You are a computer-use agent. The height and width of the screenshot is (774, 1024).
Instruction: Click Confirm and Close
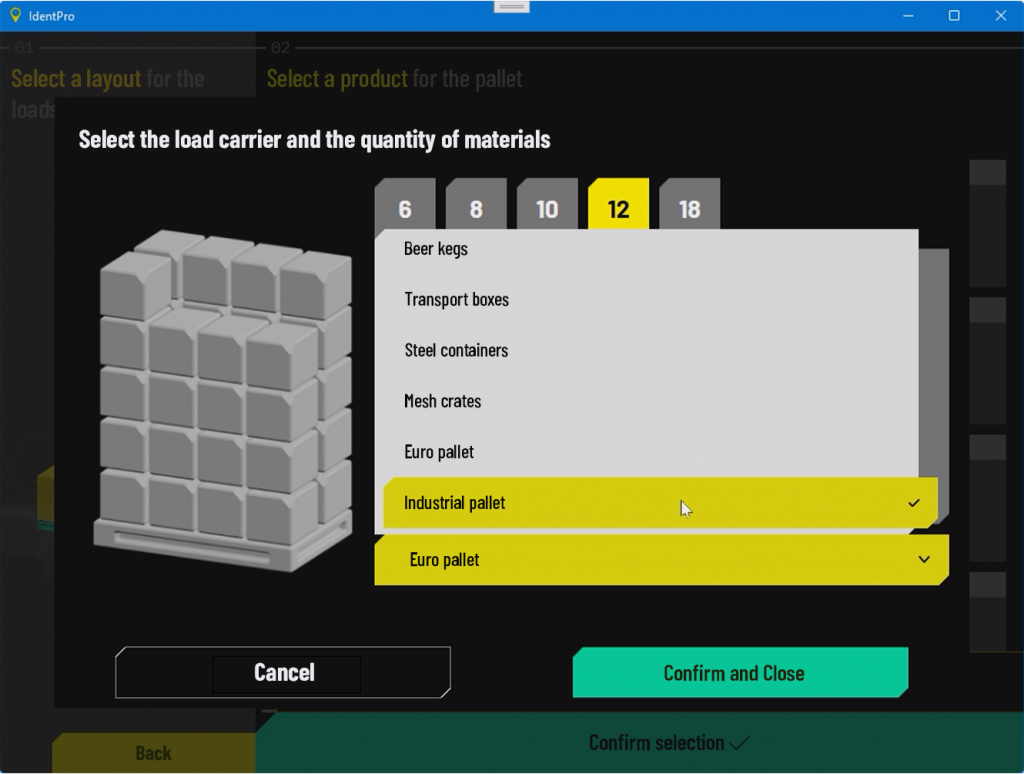tap(741, 673)
